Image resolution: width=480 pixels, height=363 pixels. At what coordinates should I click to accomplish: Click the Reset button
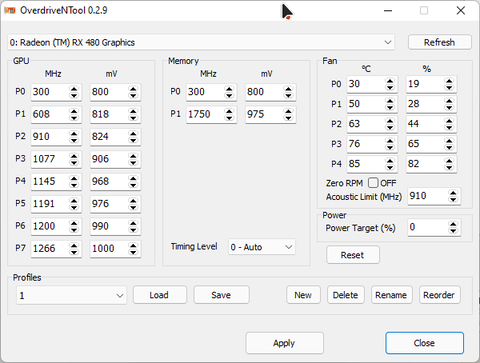pyautogui.click(x=353, y=255)
